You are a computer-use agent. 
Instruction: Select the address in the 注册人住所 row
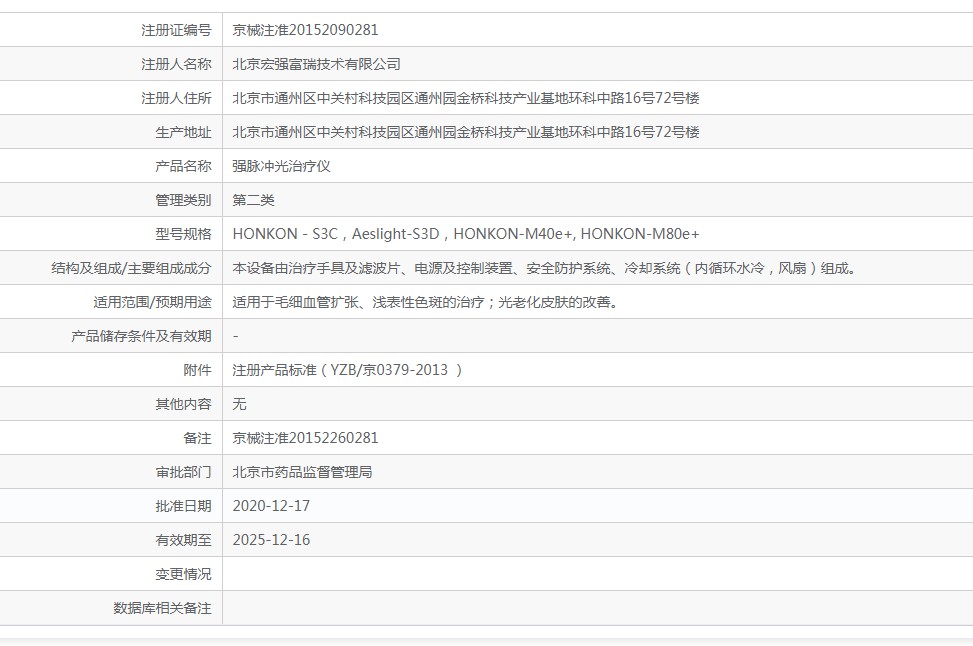(x=466, y=98)
